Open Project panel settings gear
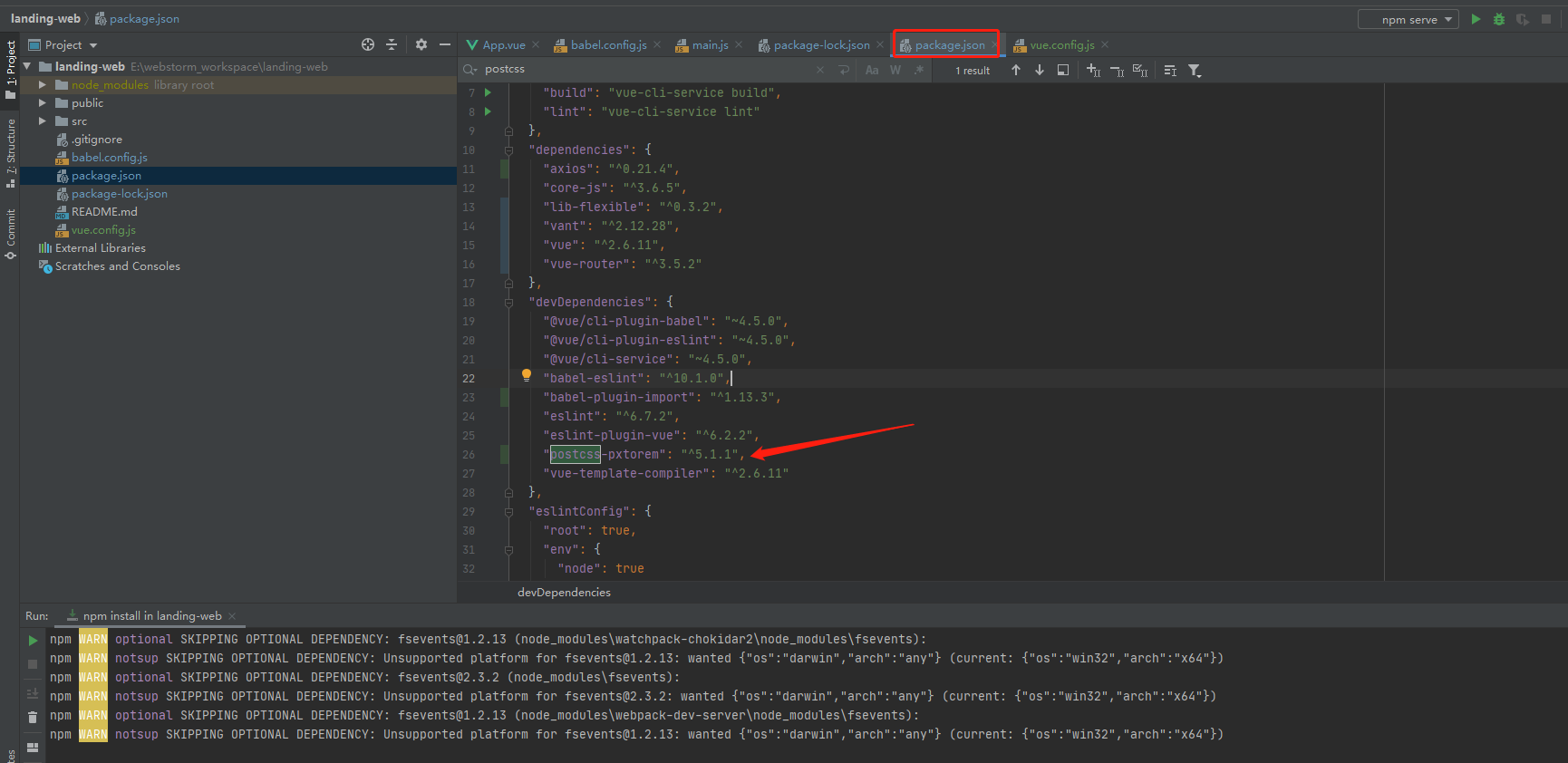 421,44
